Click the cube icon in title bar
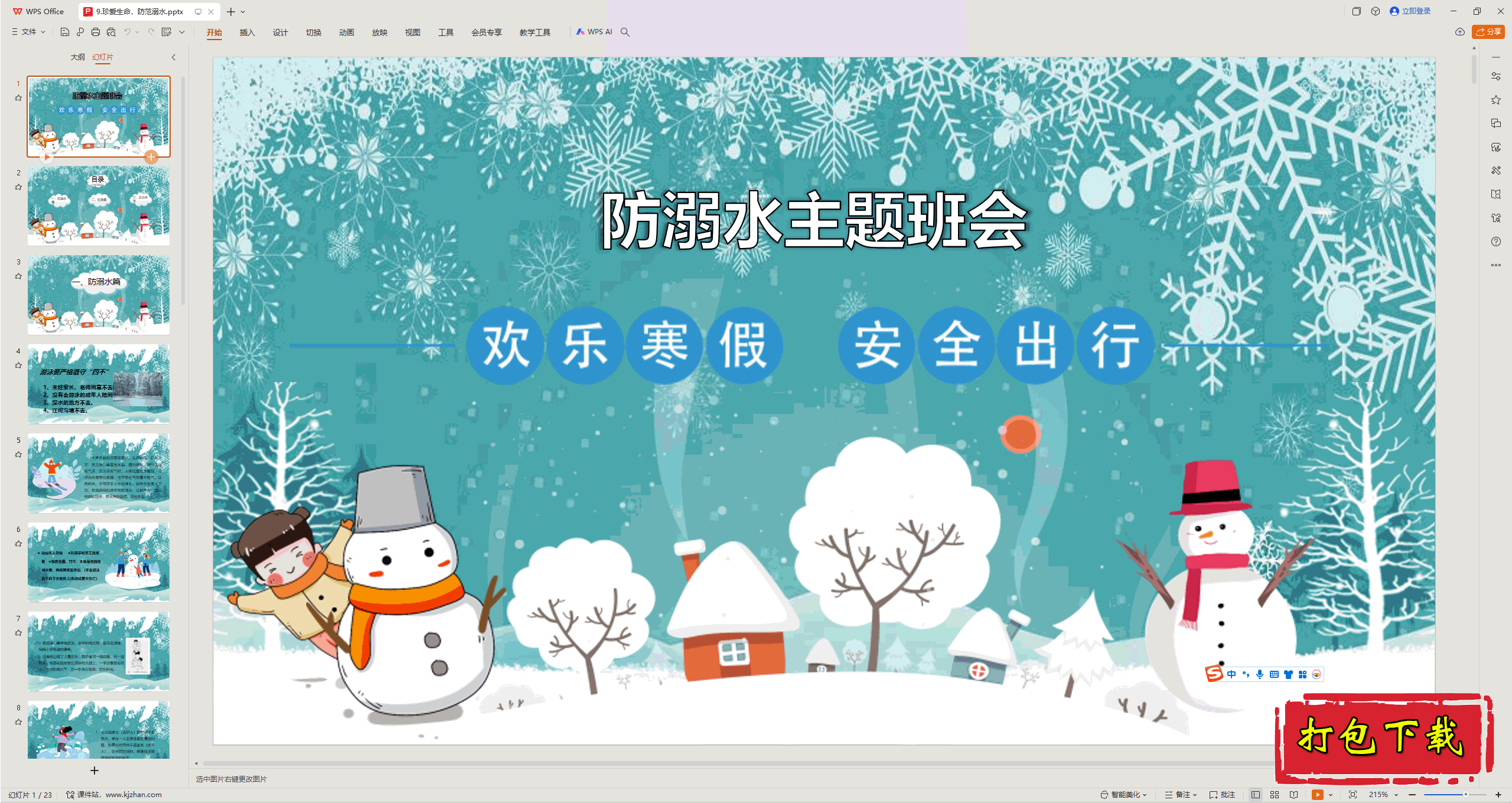The width and height of the screenshot is (1512, 803). click(1376, 11)
